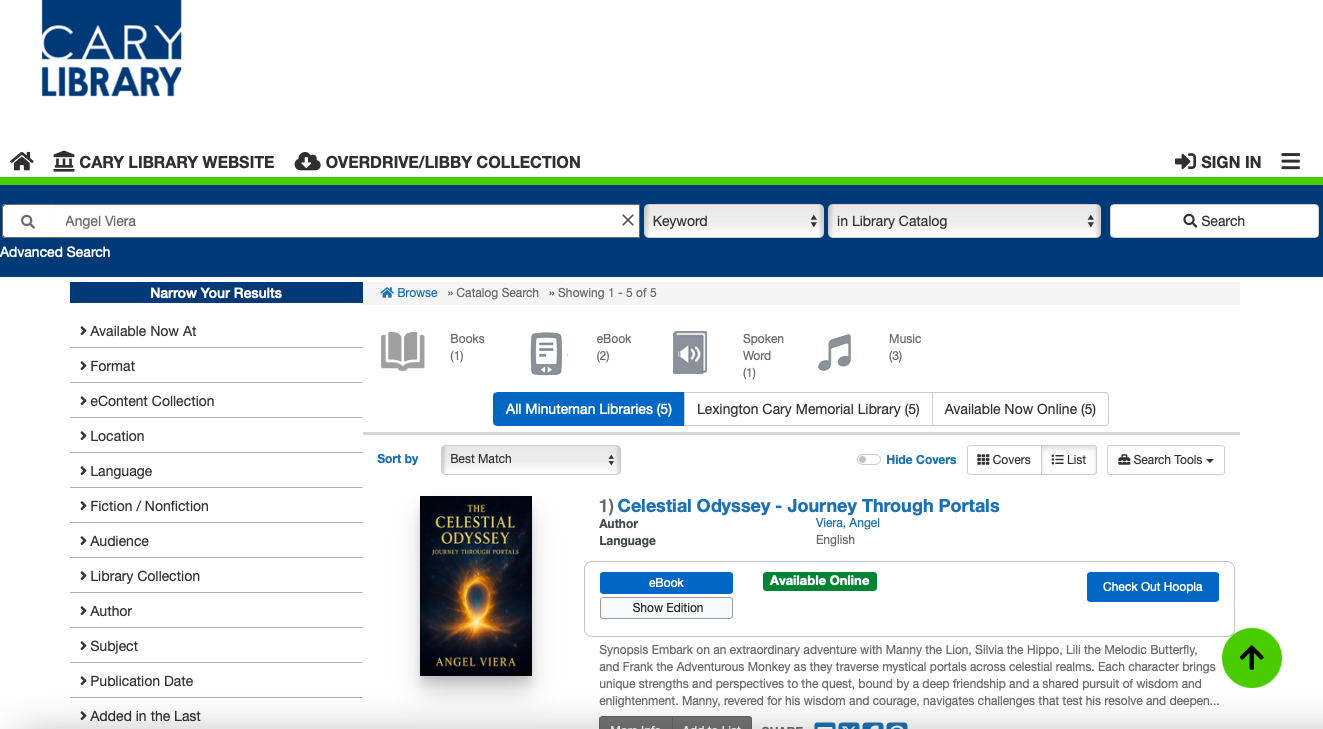Viewport: 1323px width, 729px height.
Task: Select Lexington Cary Memorial Library tab
Action: click(x=807, y=409)
